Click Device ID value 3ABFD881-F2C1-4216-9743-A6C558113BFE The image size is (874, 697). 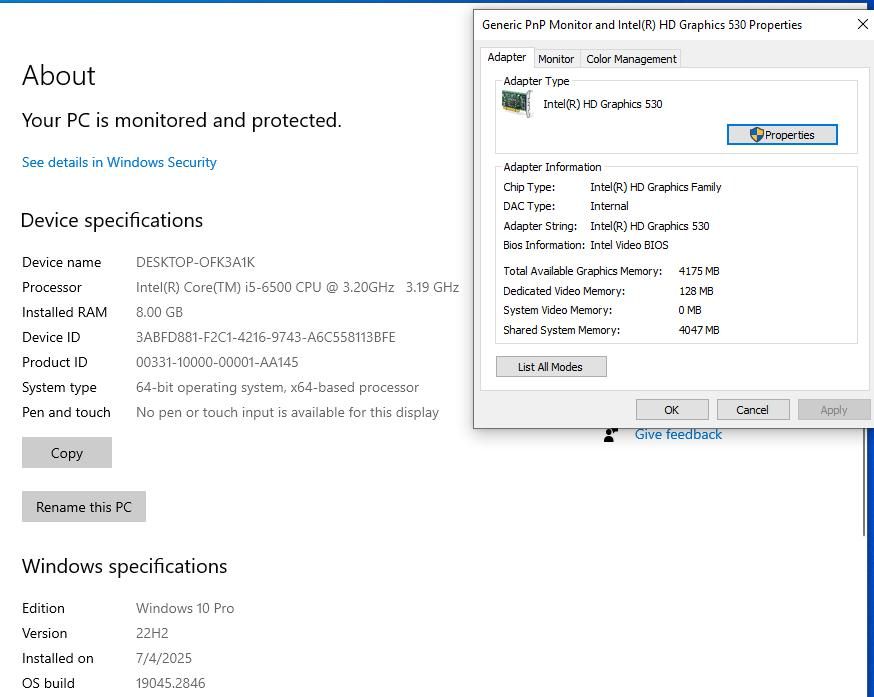[265, 337]
